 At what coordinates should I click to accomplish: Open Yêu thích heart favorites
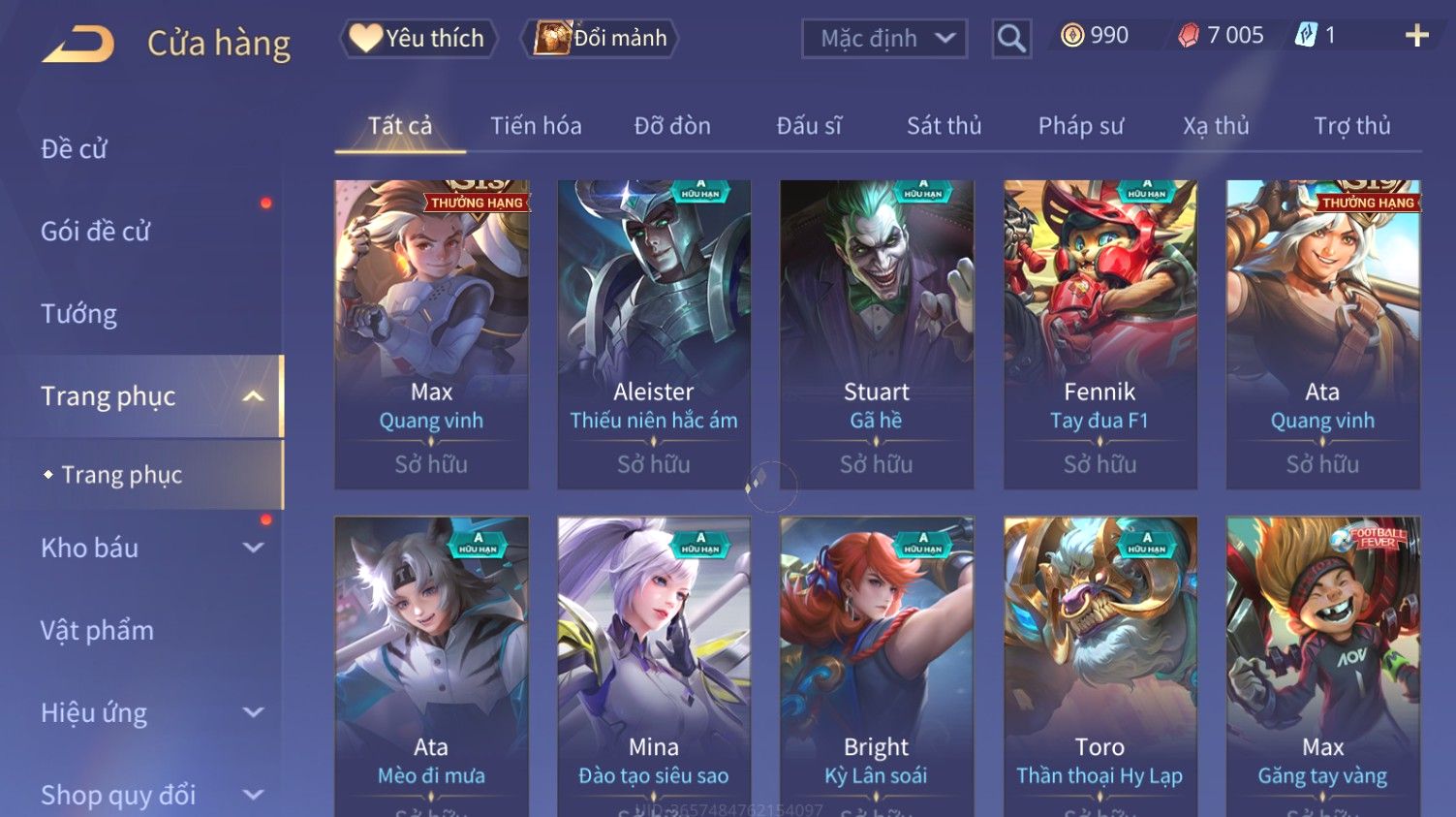(418, 38)
